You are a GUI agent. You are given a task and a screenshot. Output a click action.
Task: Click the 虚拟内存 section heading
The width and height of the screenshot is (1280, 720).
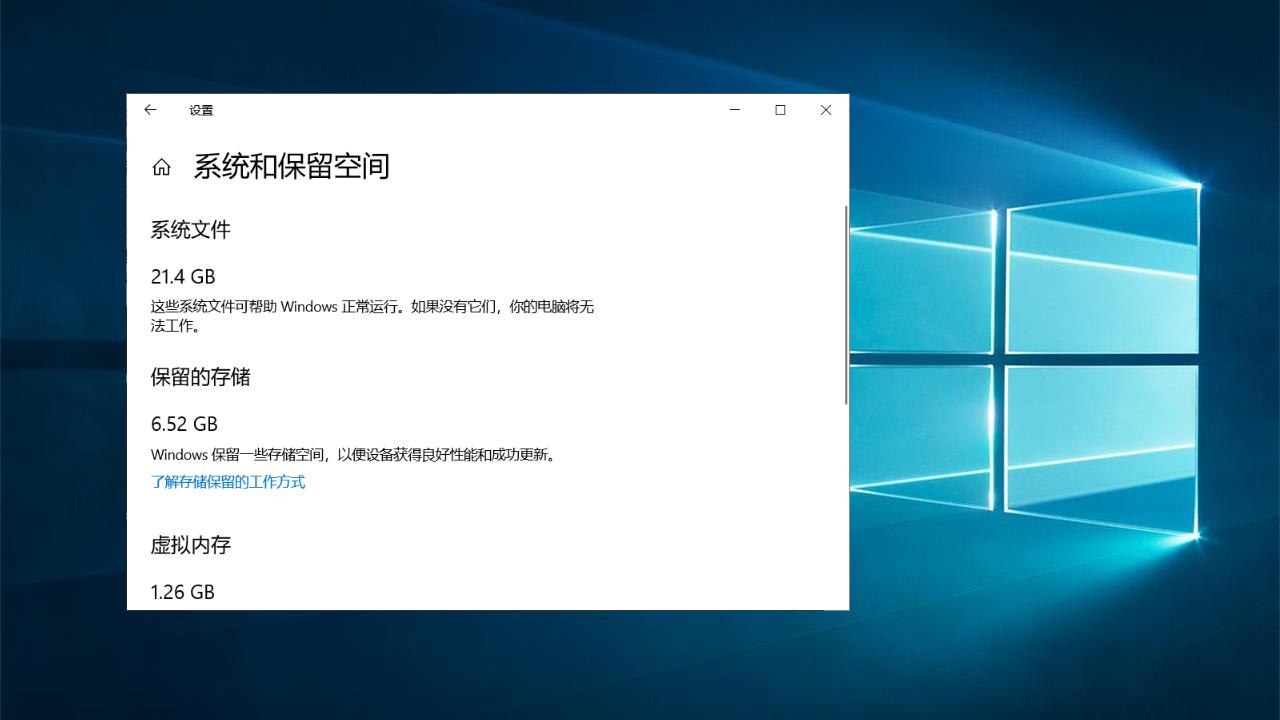click(x=190, y=546)
